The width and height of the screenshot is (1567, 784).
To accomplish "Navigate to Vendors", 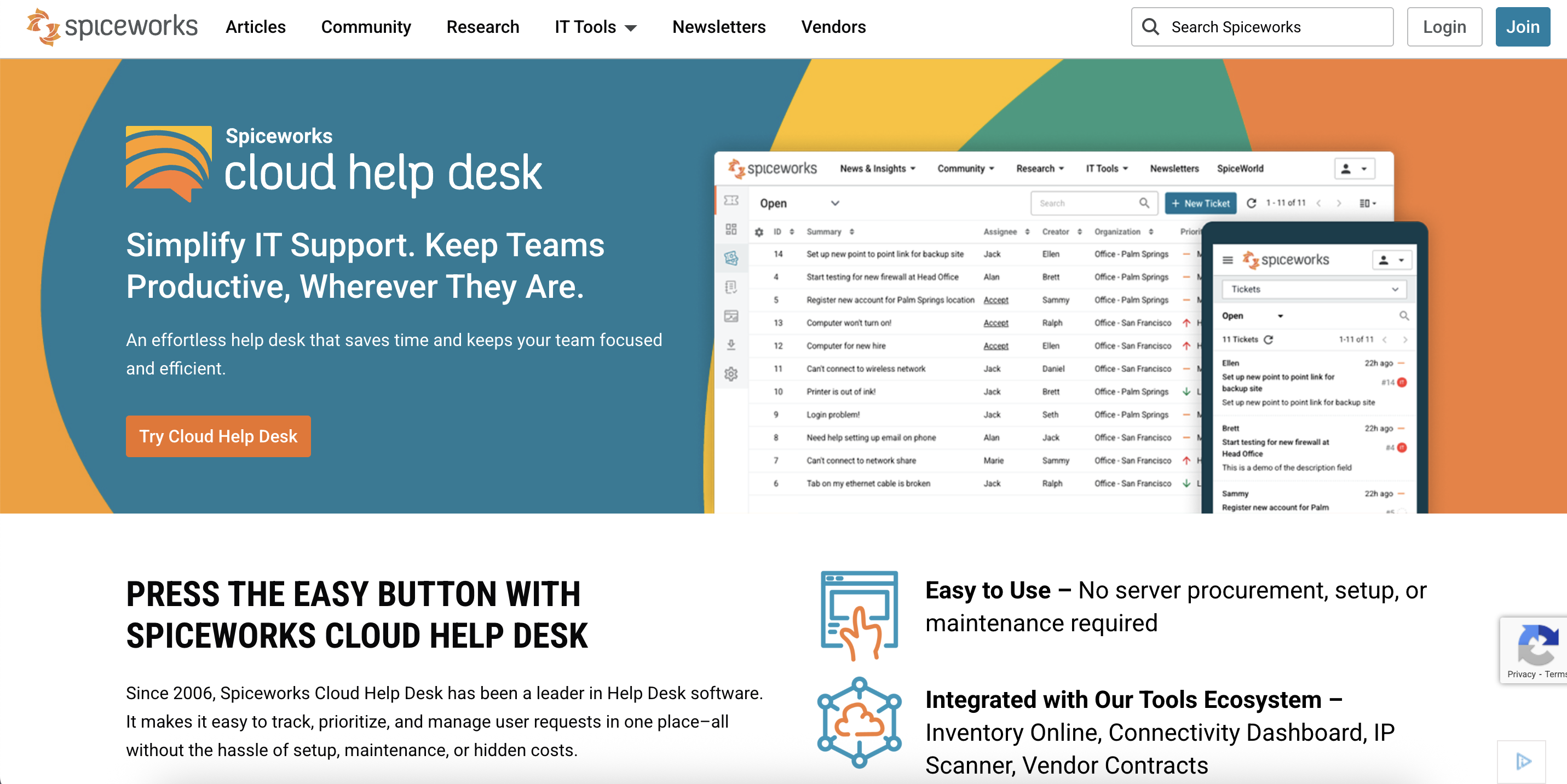I will pyautogui.click(x=833, y=27).
